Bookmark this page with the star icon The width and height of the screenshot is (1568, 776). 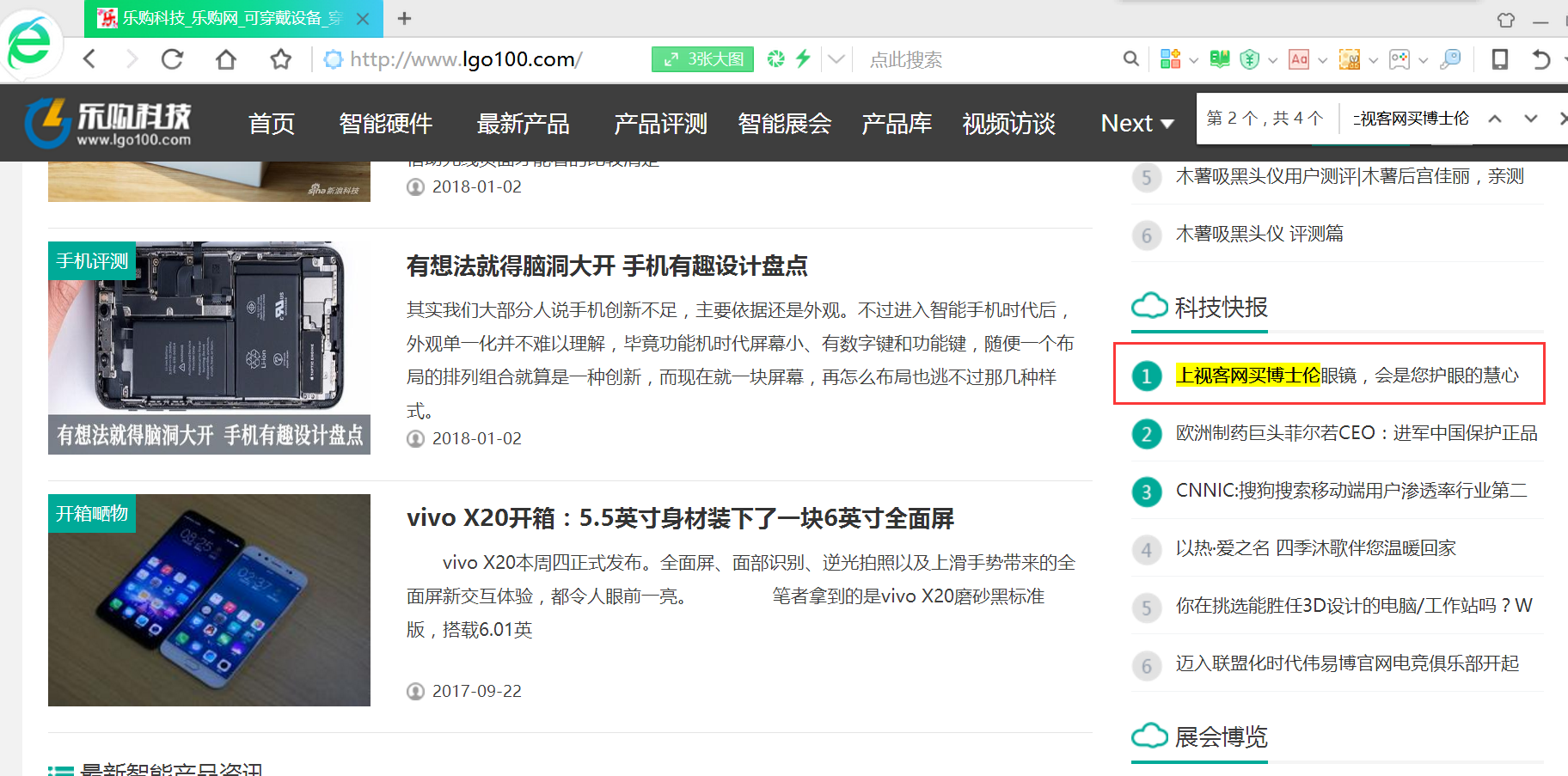[280, 59]
